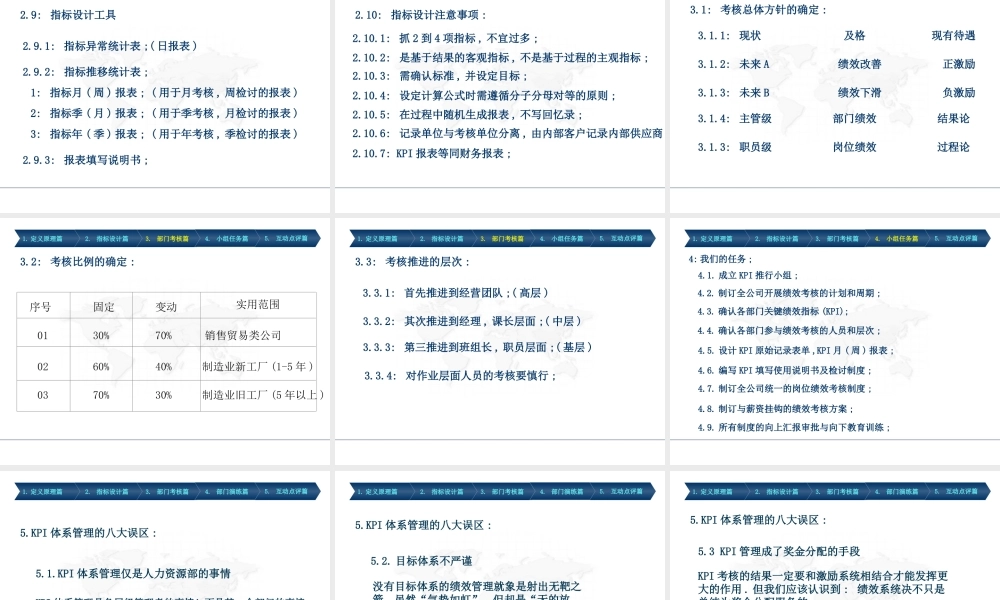Switch to "指标设计篇" tab on bottom-left slide
Image resolution: width=1000 pixels, height=600 pixels.
click(105, 491)
